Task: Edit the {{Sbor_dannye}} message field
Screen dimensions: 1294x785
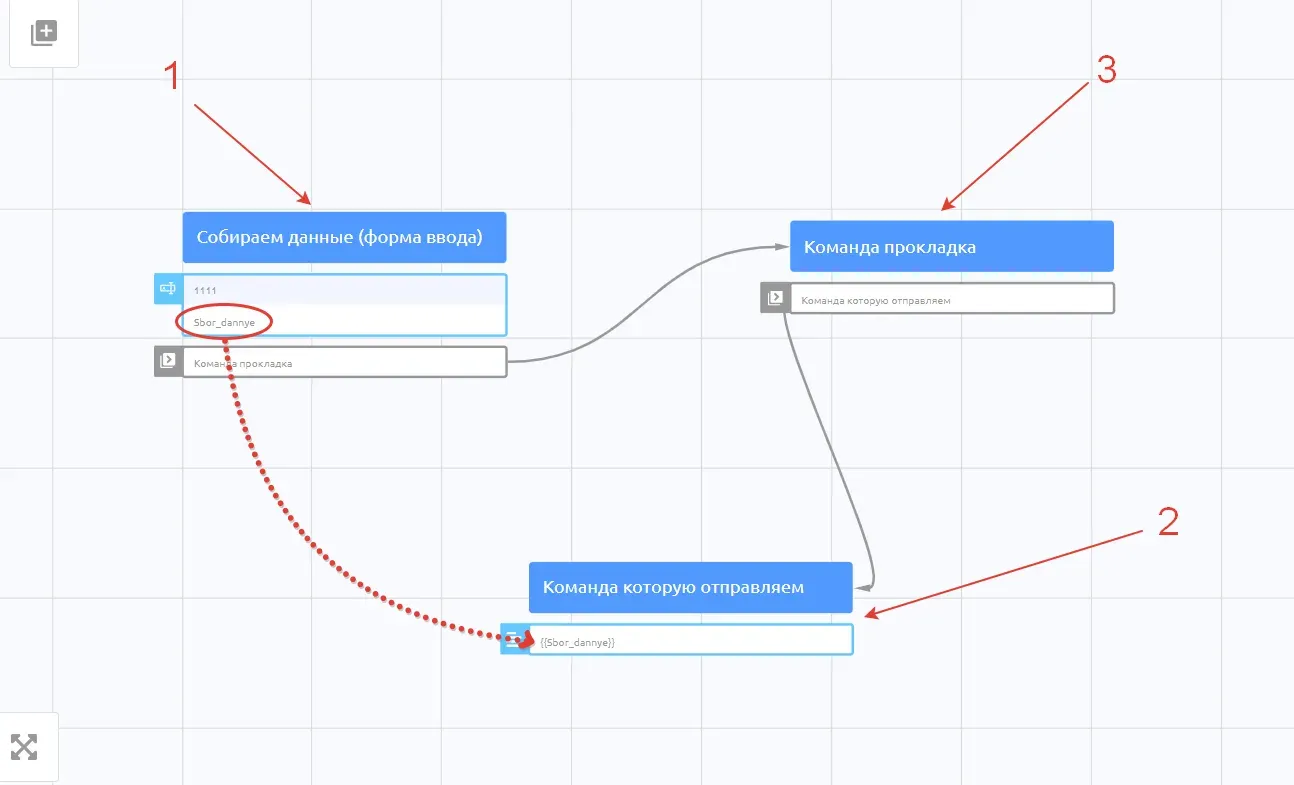Action: 690,640
